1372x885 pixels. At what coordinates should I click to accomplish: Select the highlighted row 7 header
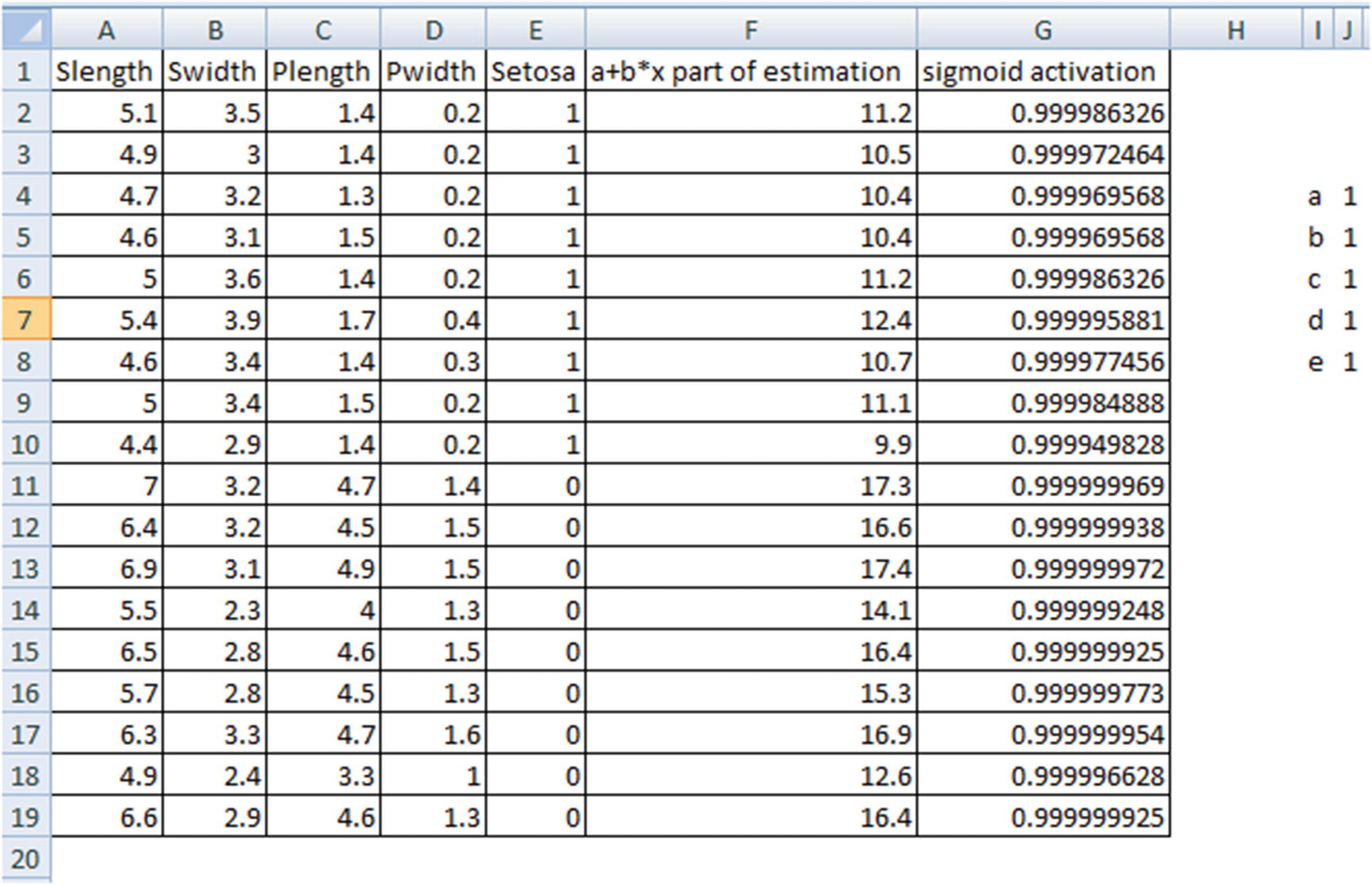25,320
